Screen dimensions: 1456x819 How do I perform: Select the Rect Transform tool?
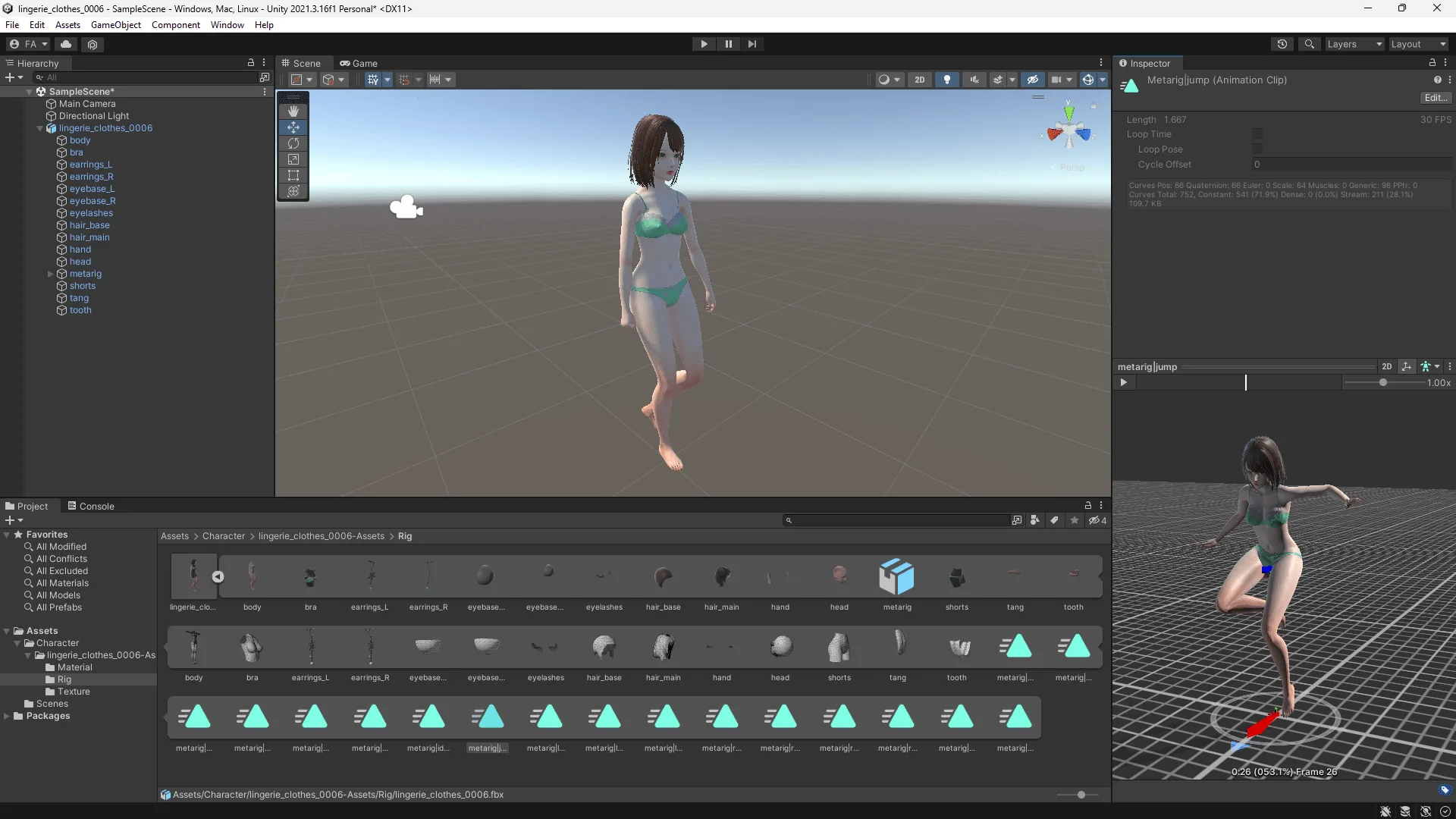(293, 175)
